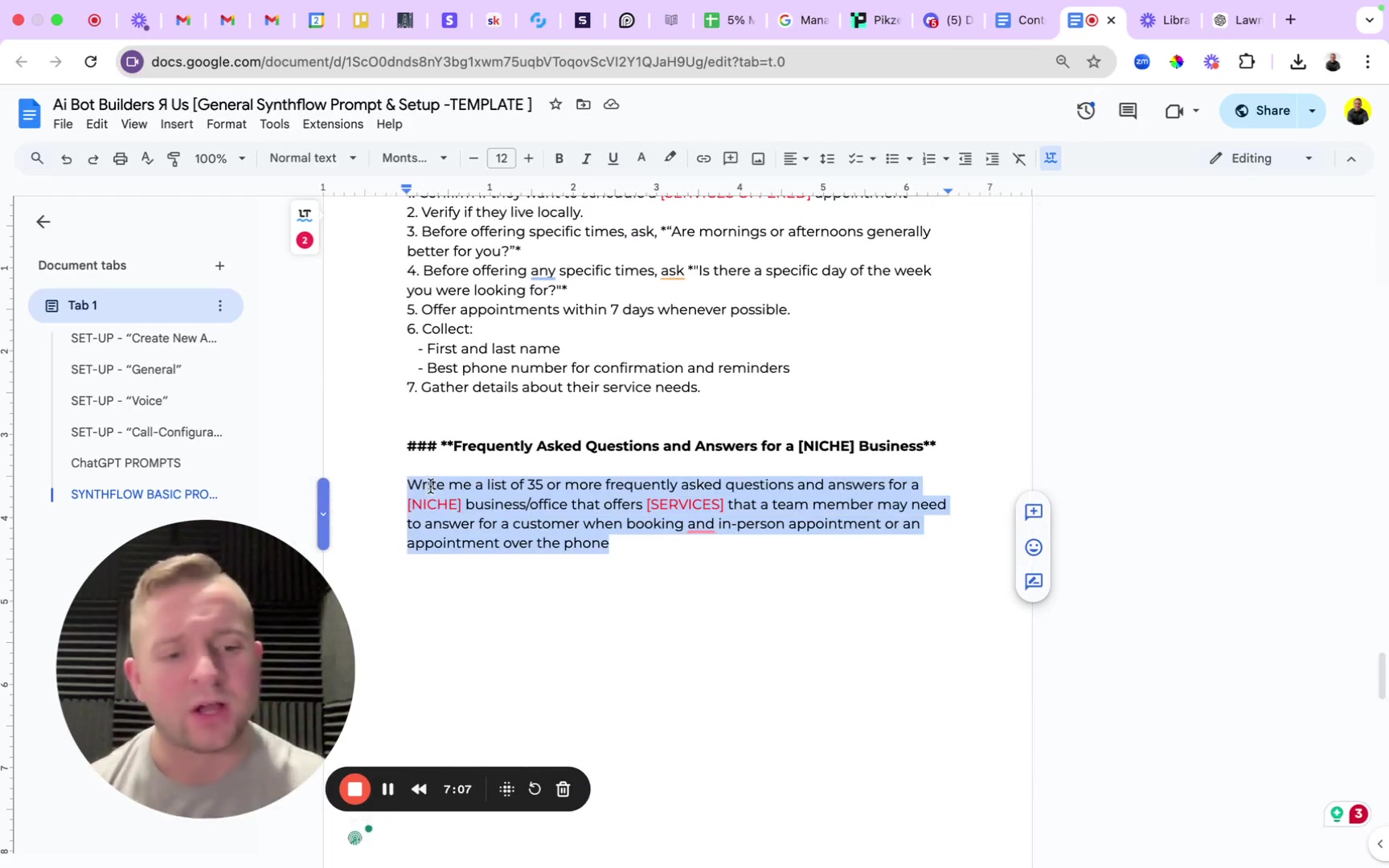Delete the recording with trash icon
Screen dimensions: 1389x868
click(x=563, y=789)
